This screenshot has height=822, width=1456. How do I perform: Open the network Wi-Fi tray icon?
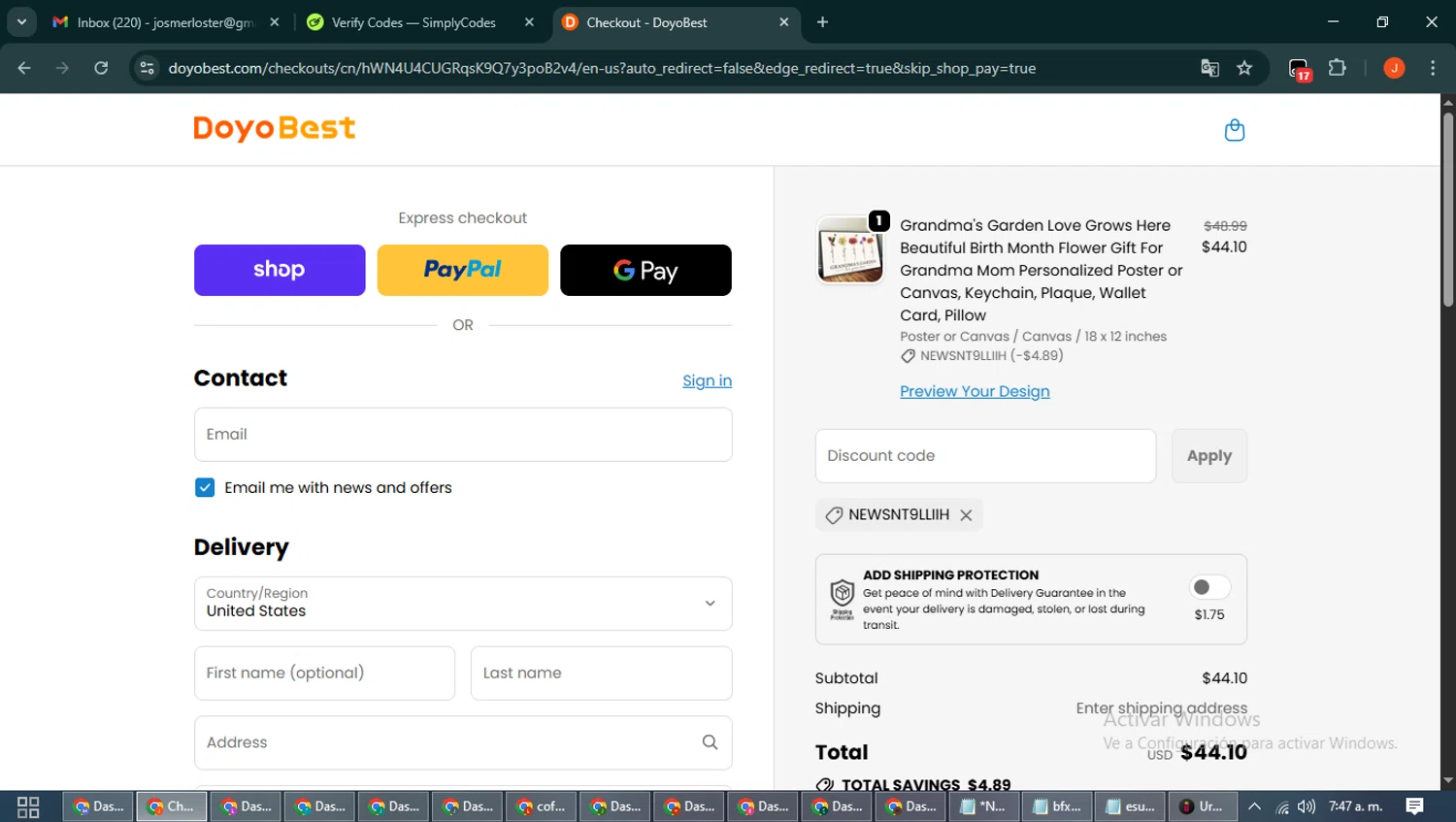(1282, 806)
